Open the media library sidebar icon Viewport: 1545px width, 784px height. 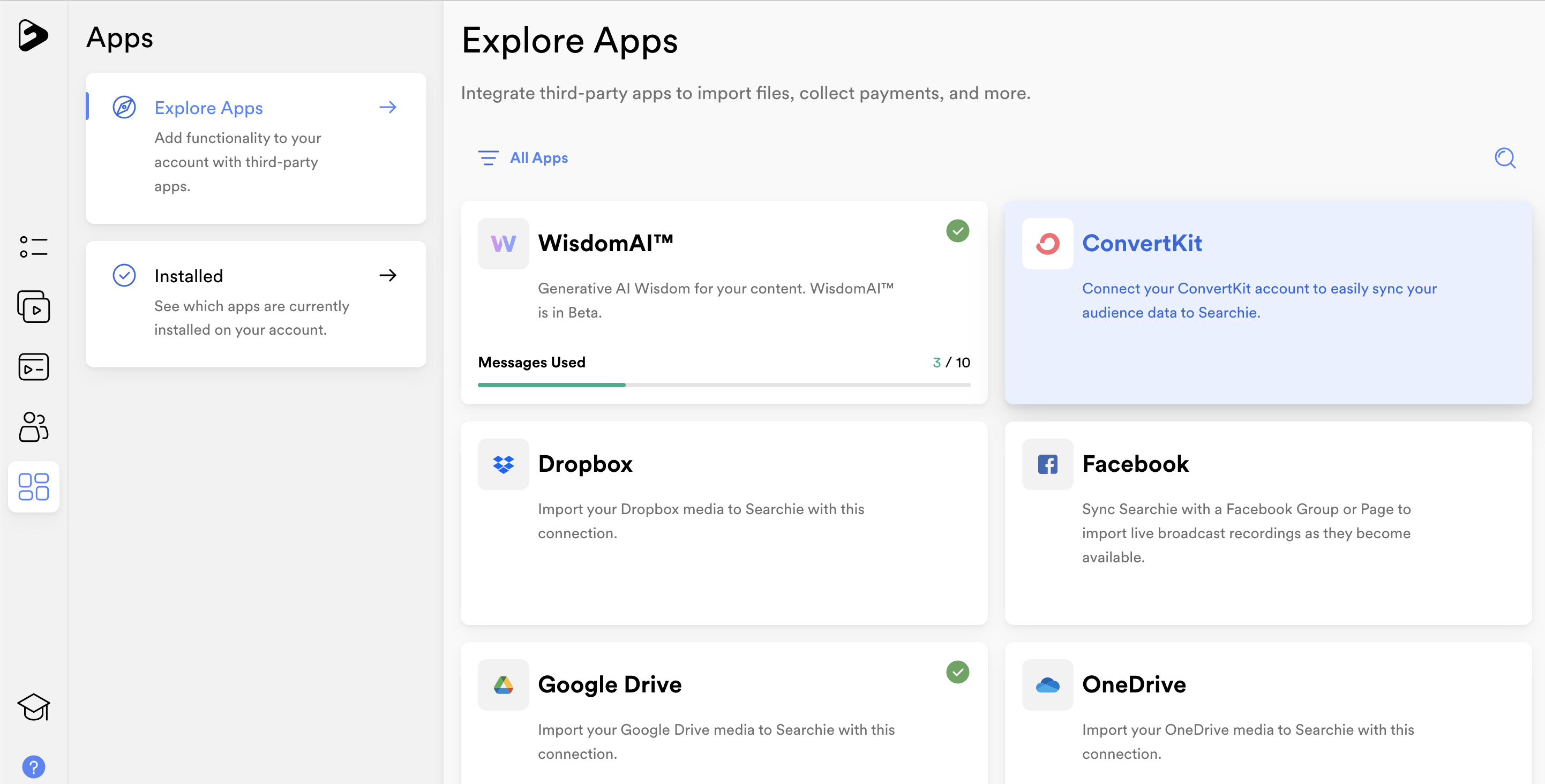[x=34, y=307]
